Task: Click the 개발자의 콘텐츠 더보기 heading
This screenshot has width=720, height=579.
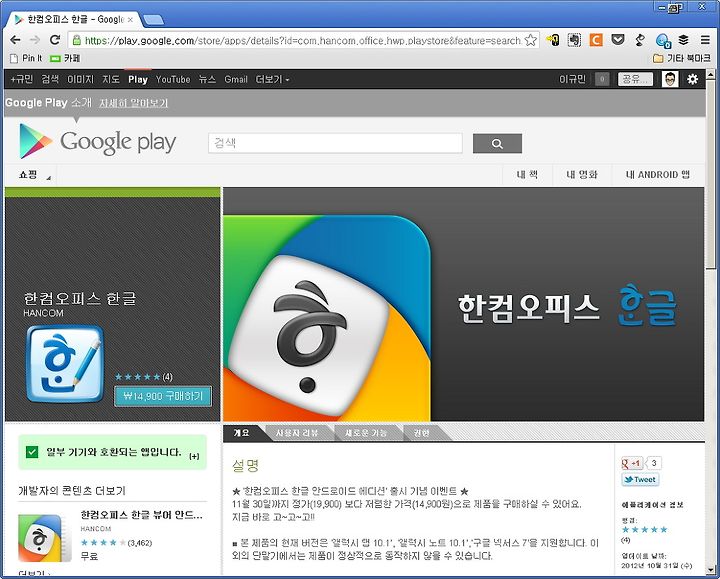Action: (x=72, y=490)
